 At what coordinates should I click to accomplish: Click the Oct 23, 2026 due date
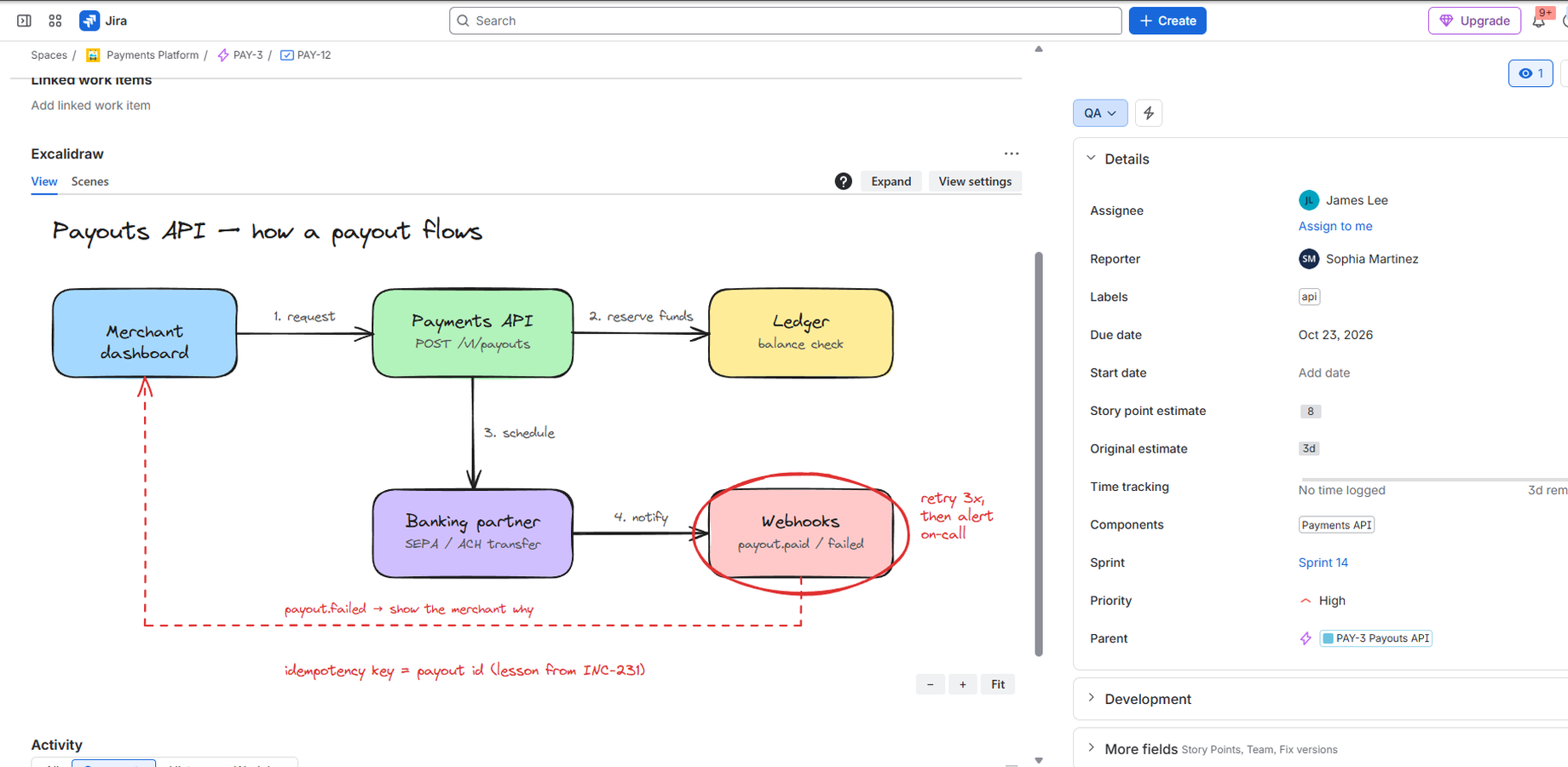coord(1335,335)
